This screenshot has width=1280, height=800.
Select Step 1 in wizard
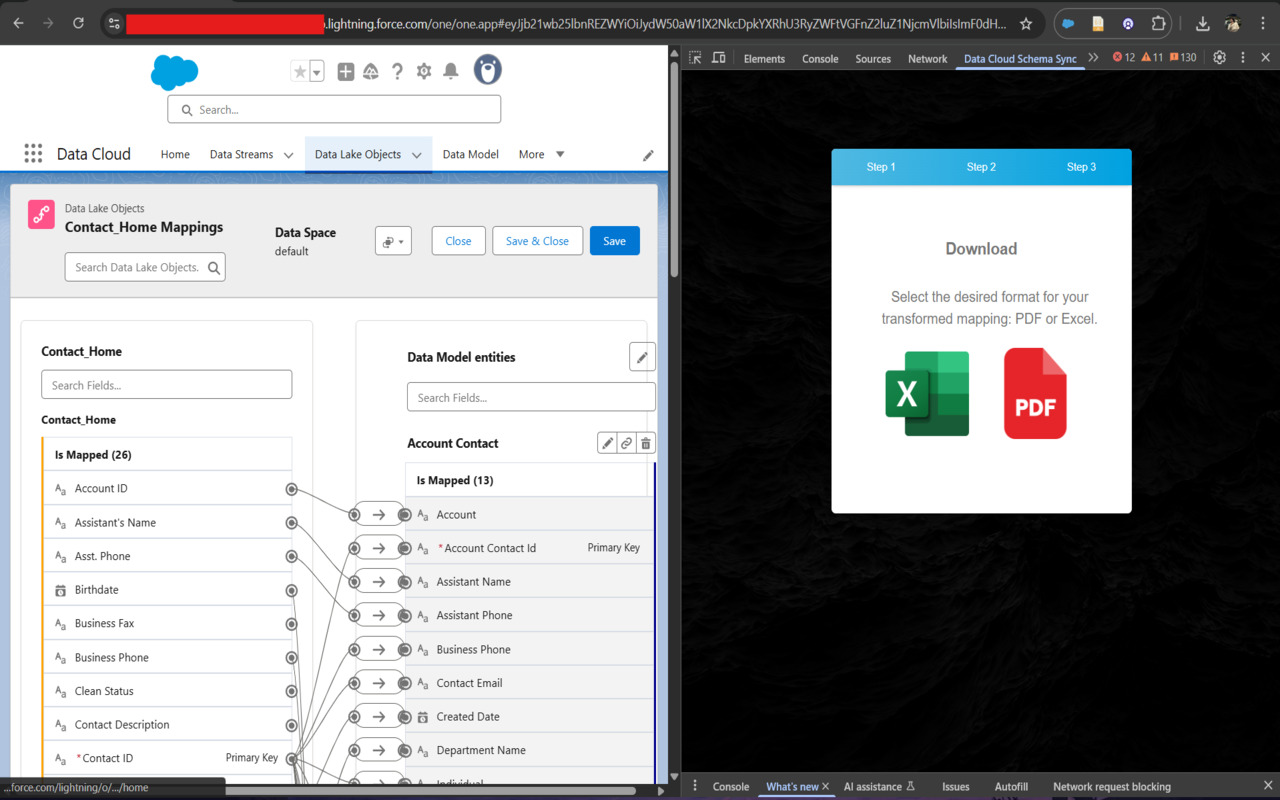(881, 167)
